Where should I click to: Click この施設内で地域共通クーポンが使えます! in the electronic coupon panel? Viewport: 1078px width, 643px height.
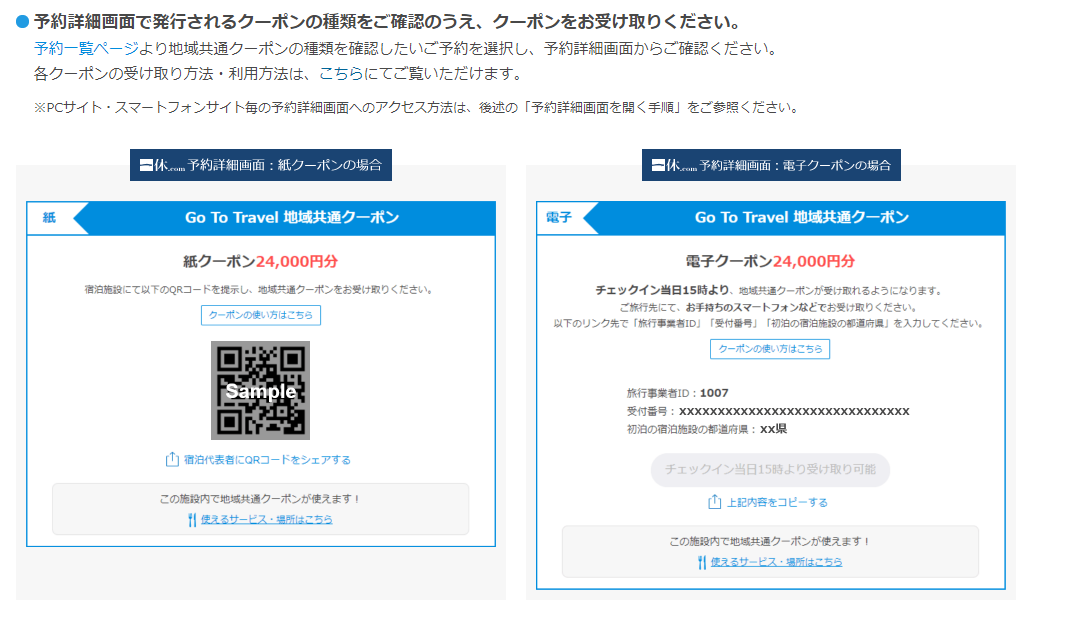pyautogui.click(x=770, y=542)
